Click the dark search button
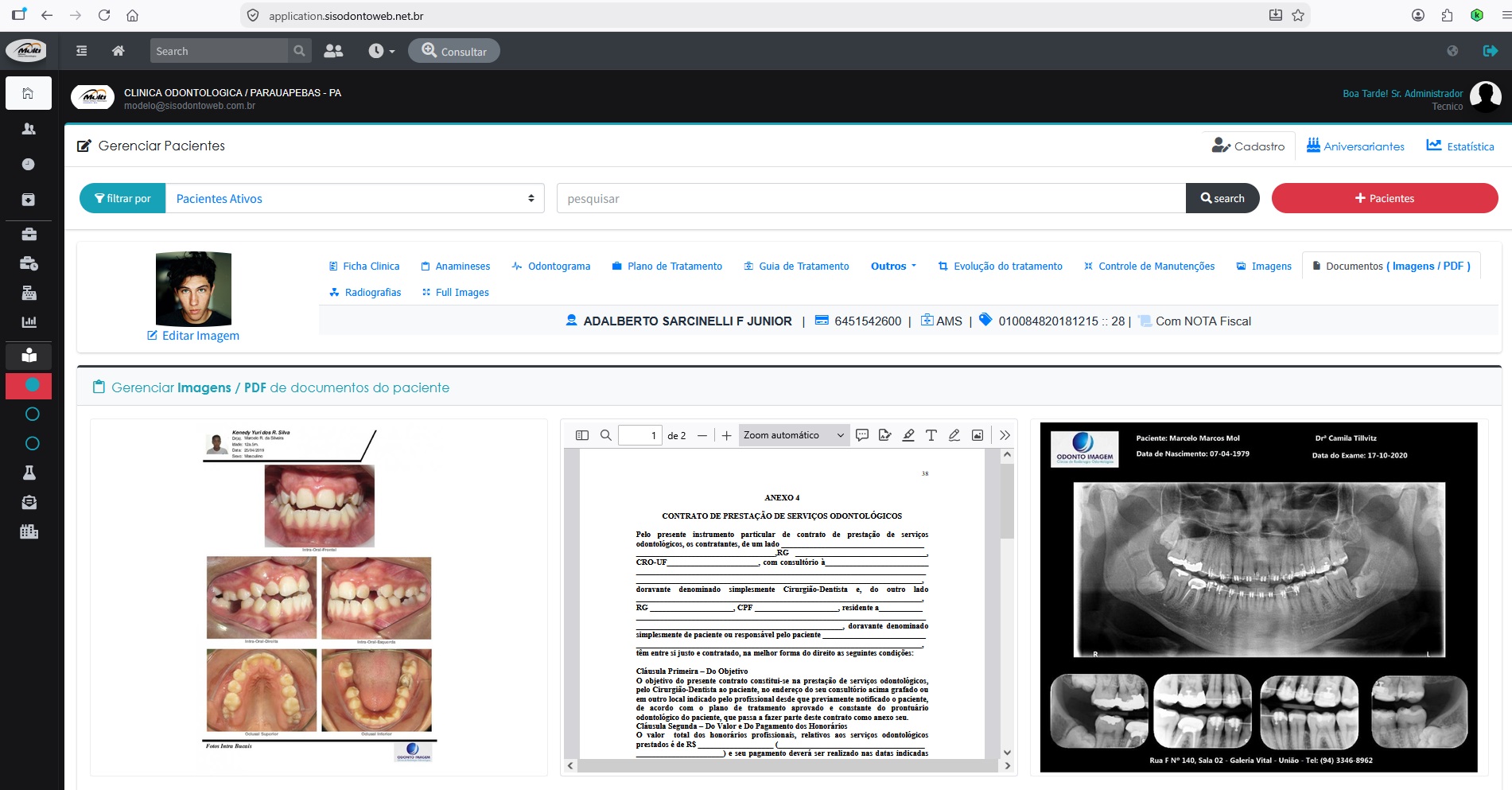The height and width of the screenshot is (790, 1512). [x=1222, y=198]
